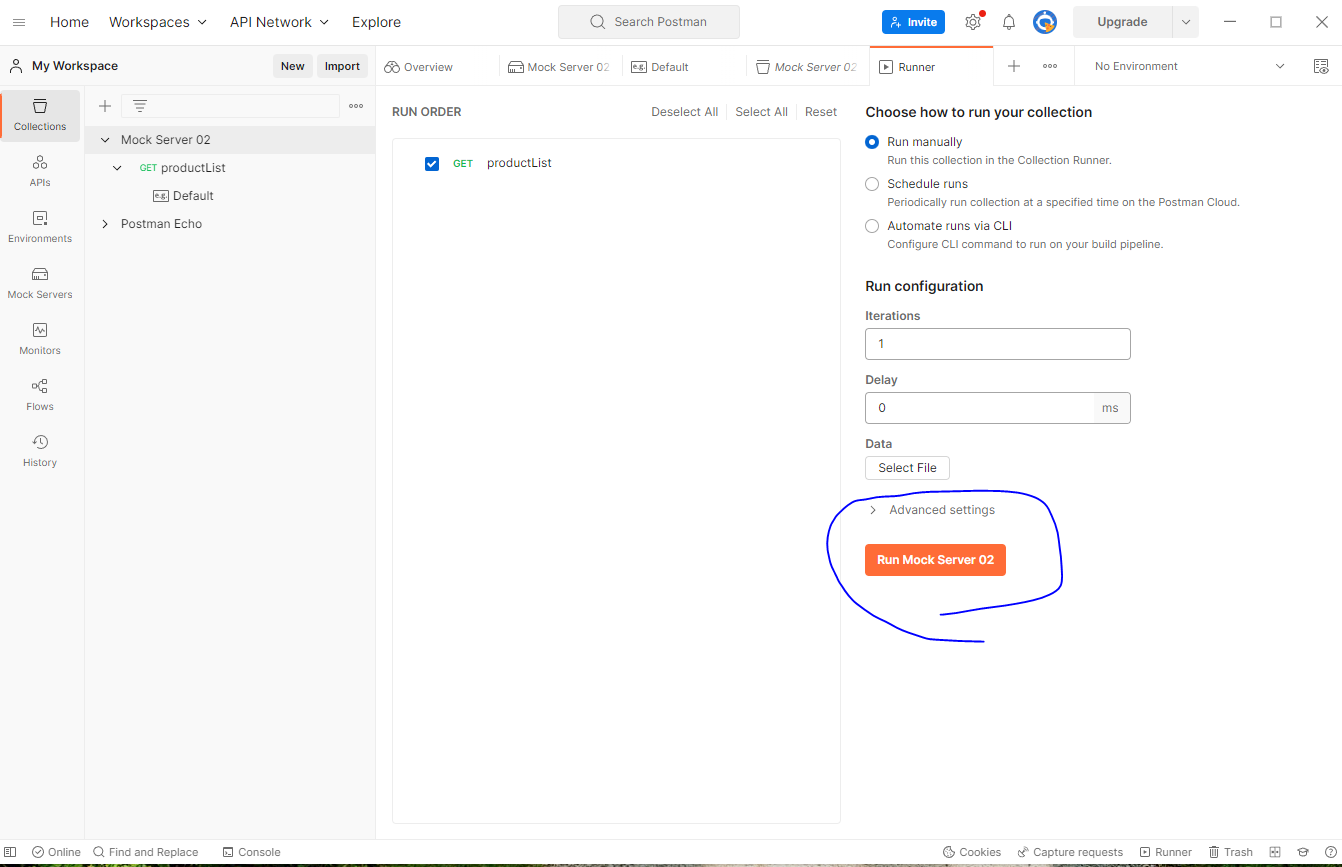
Task: Open tab bar more options ellipsis
Action: (1050, 66)
